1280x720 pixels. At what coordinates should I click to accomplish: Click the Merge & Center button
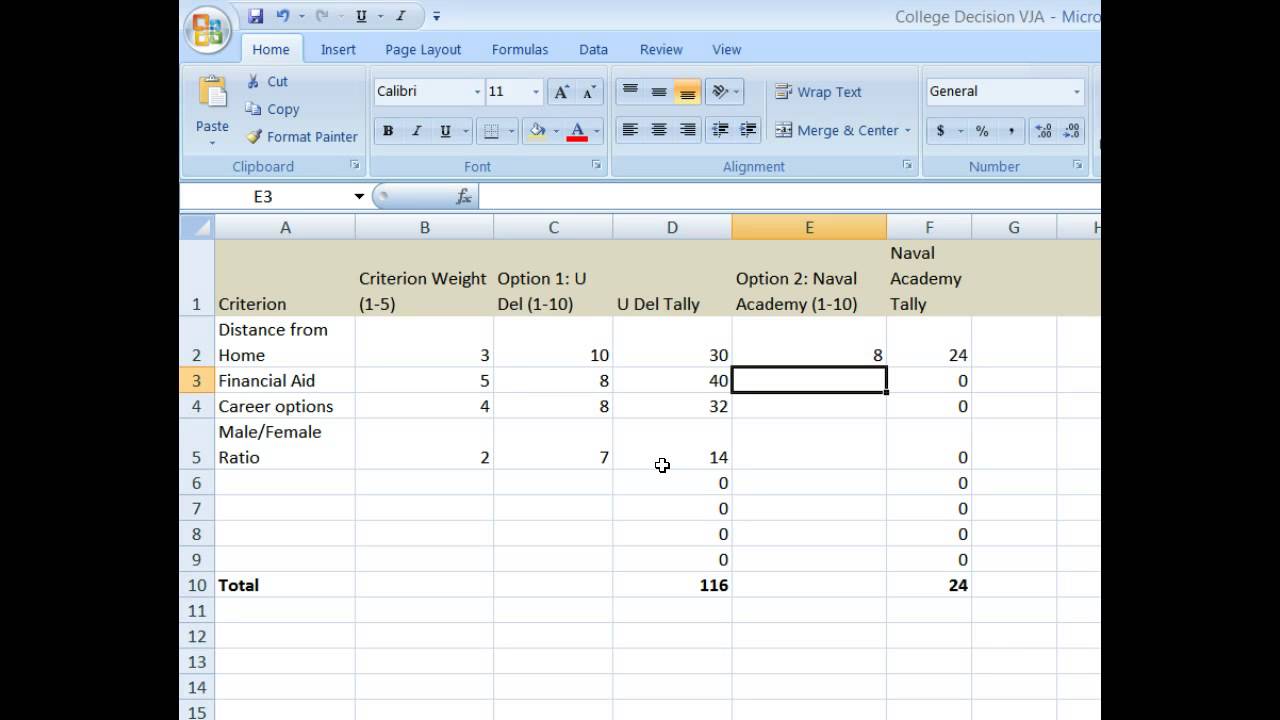pos(836,131)
